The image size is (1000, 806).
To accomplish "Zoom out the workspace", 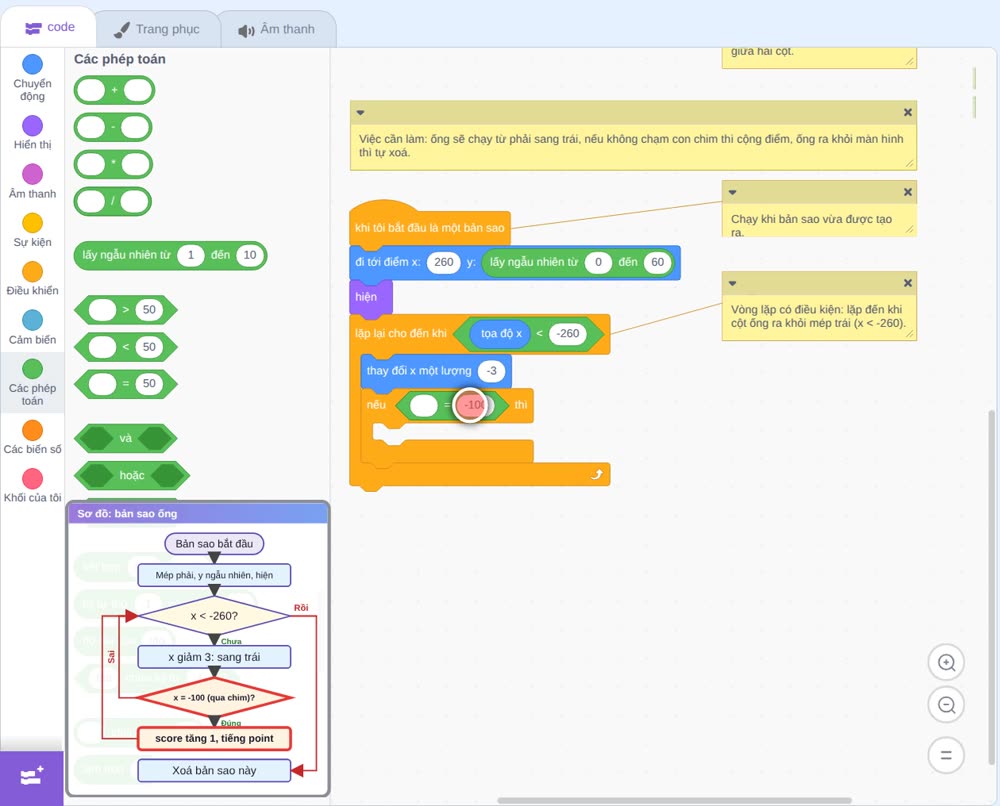I will tap(946, 705).
